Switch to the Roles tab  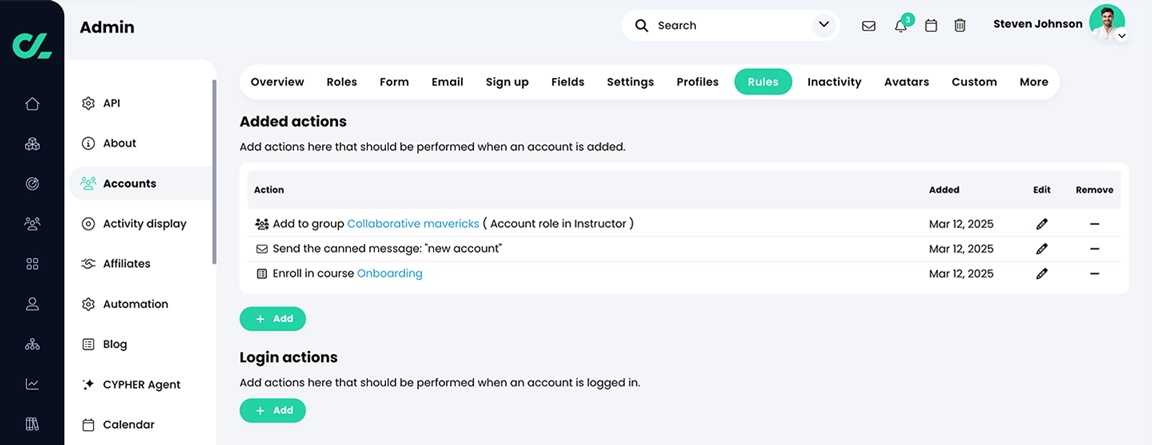tap(342, 82)
